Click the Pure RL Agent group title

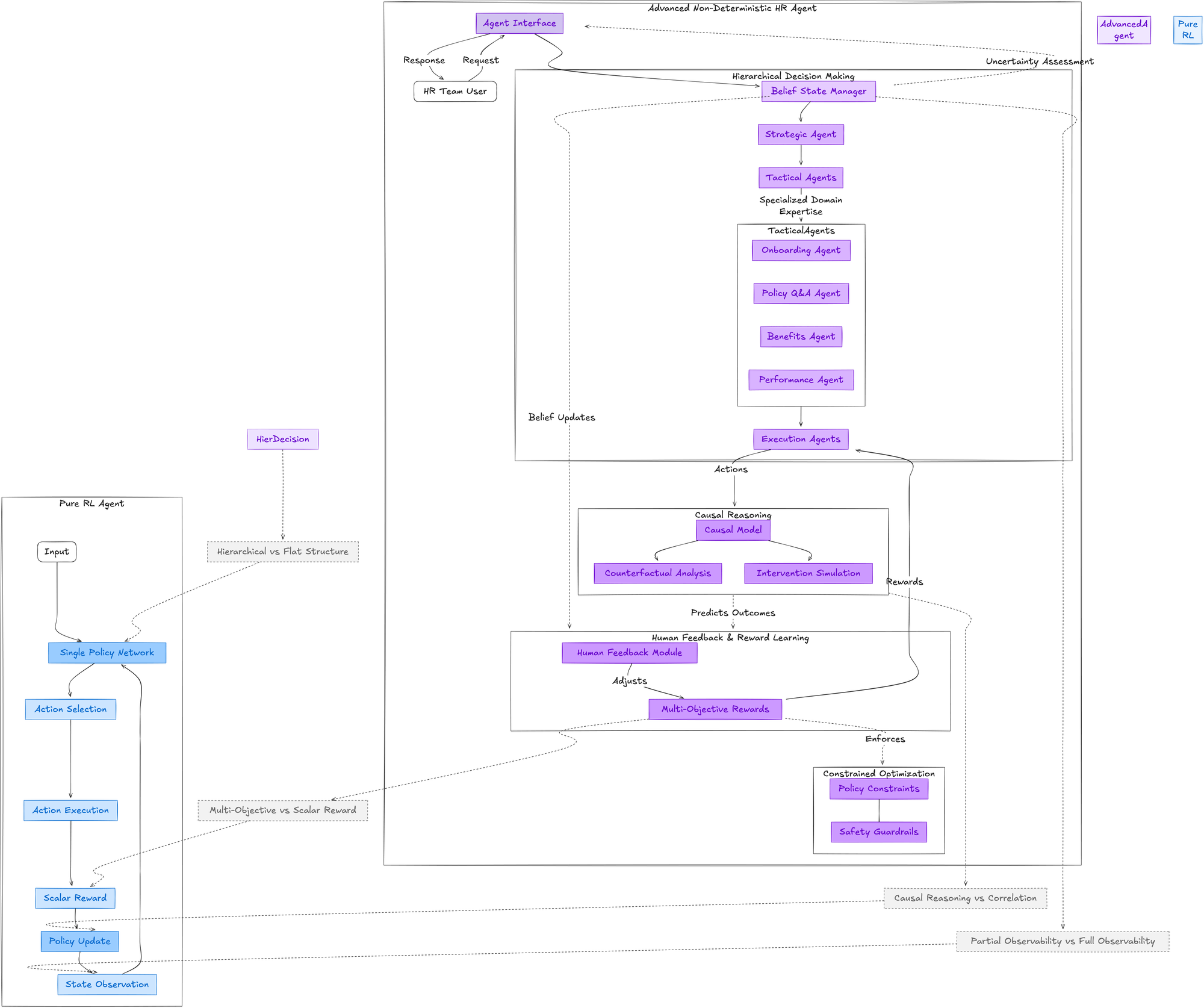pyautogui.click(x=92, y=503)
